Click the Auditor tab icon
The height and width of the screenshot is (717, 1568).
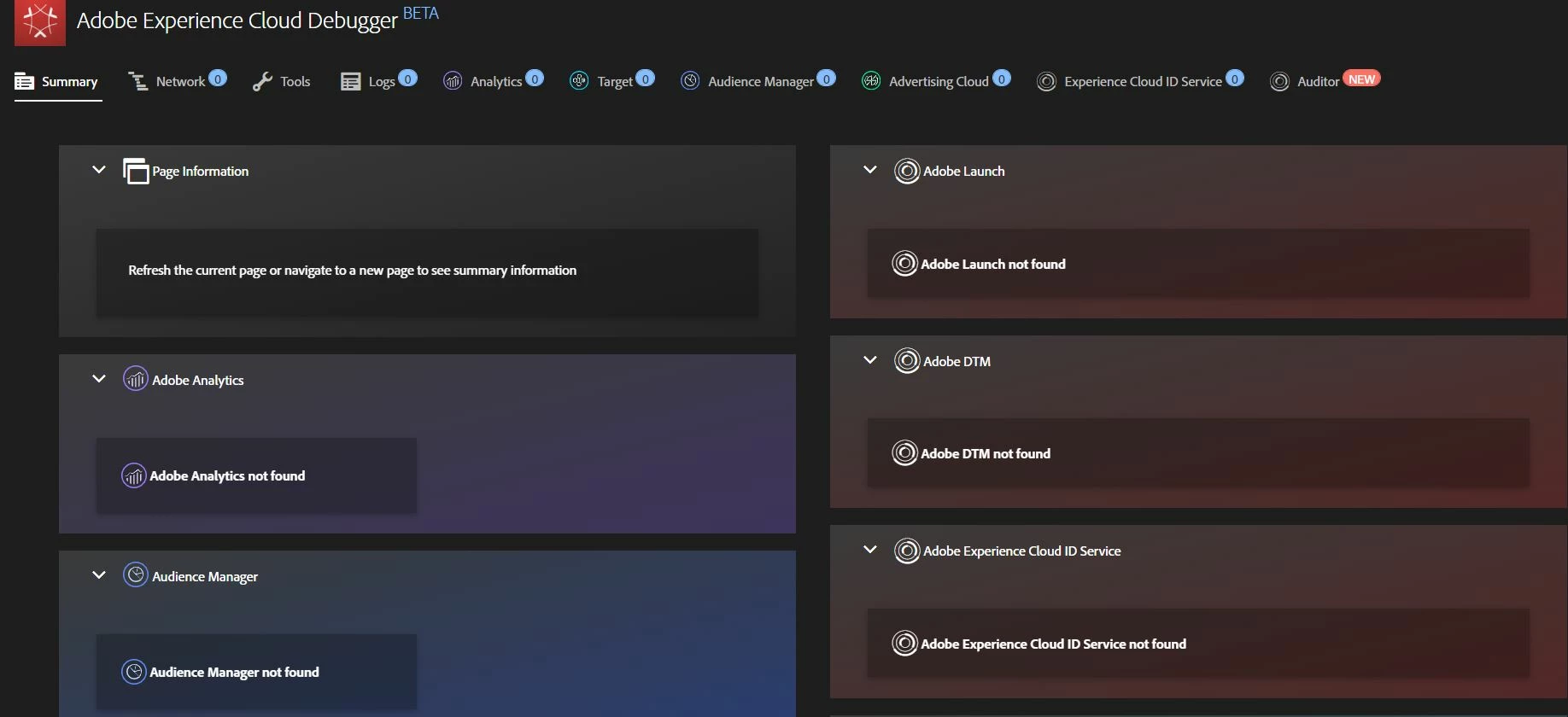[x=1279, y=81]
